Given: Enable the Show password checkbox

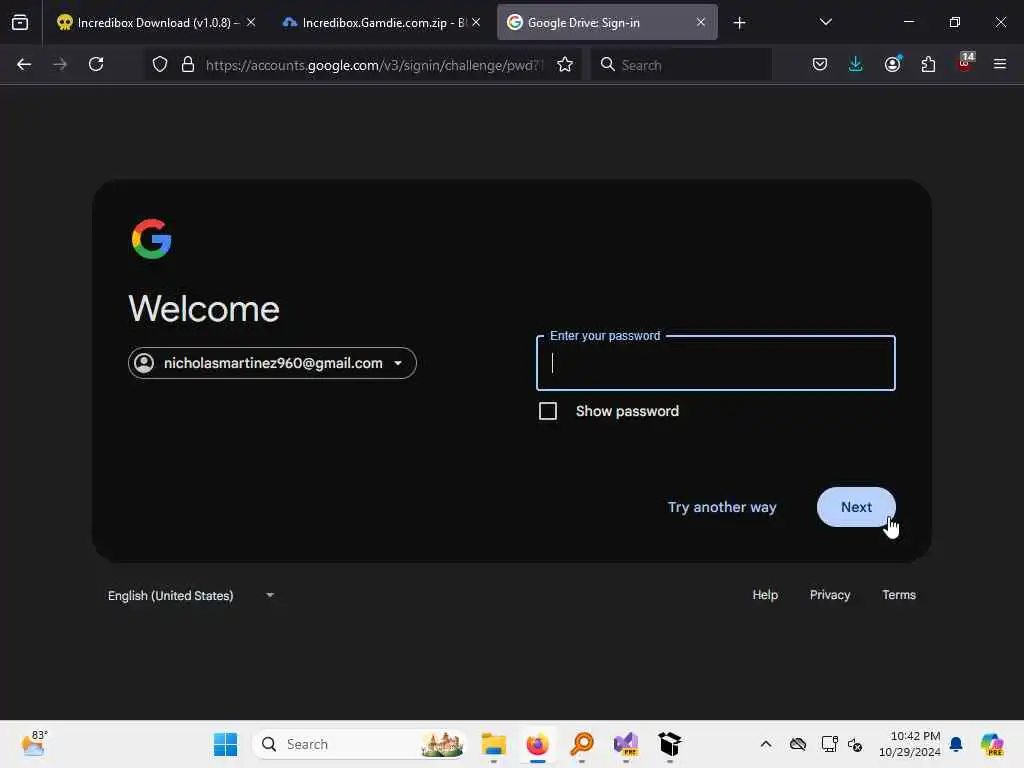Looking at the screenshot, I should pos(548,411).
